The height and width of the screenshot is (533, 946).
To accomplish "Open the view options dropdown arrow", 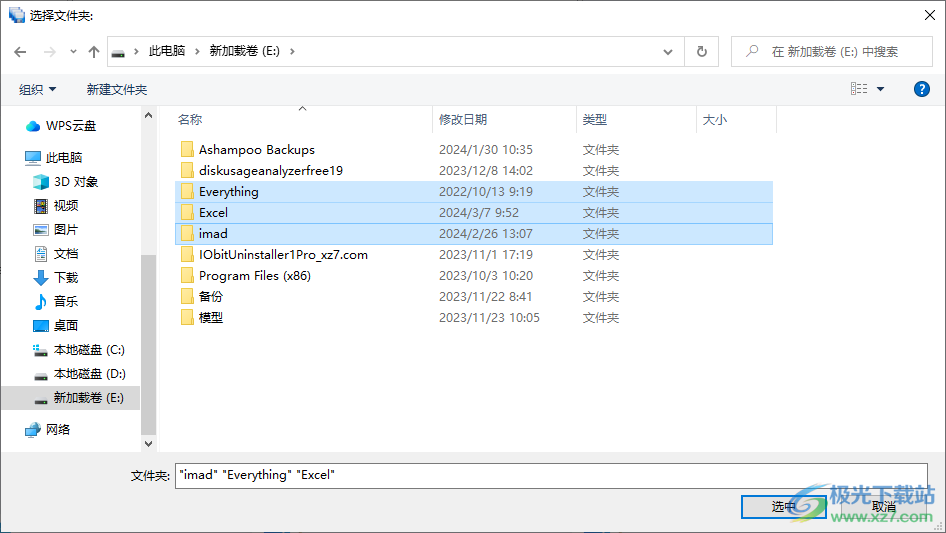I will pyautogui.click(x=880, y=89).
